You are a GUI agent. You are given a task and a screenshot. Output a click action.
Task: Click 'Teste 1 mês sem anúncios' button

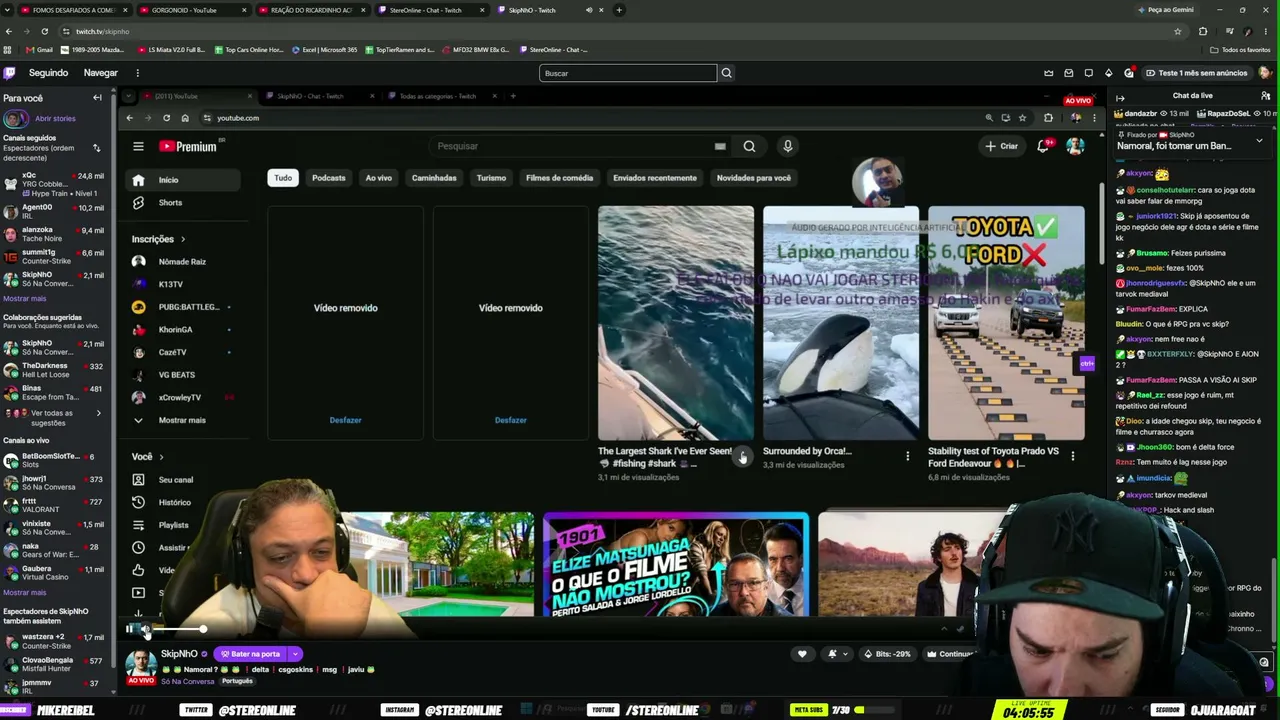pos(1196,73)
